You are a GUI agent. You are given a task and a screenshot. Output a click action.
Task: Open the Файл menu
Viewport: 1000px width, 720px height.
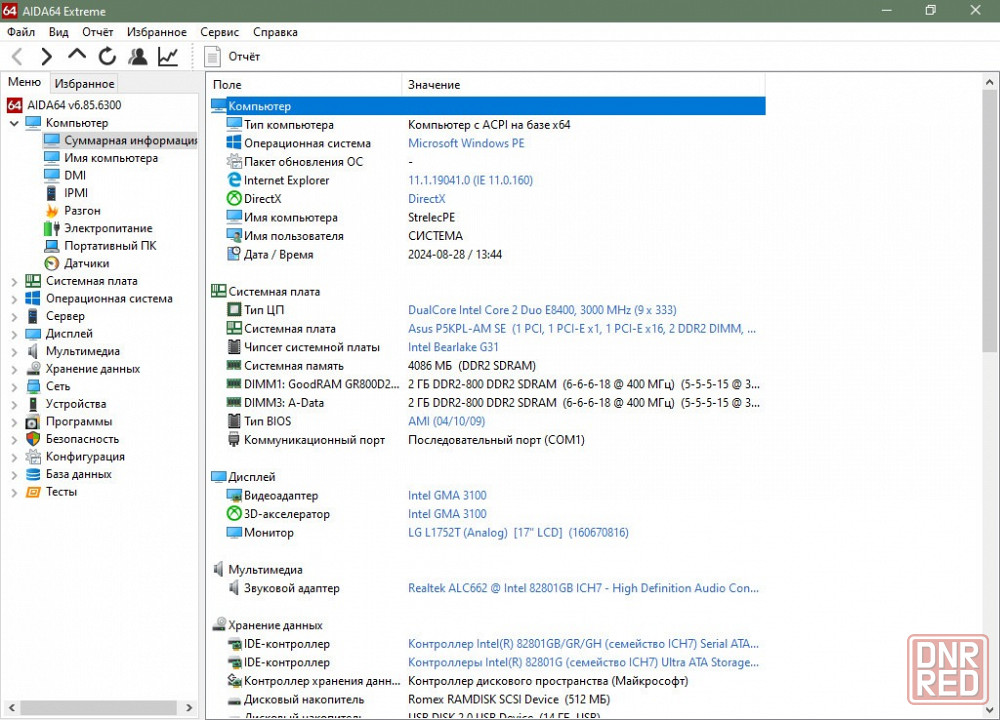tap(21, 32)
